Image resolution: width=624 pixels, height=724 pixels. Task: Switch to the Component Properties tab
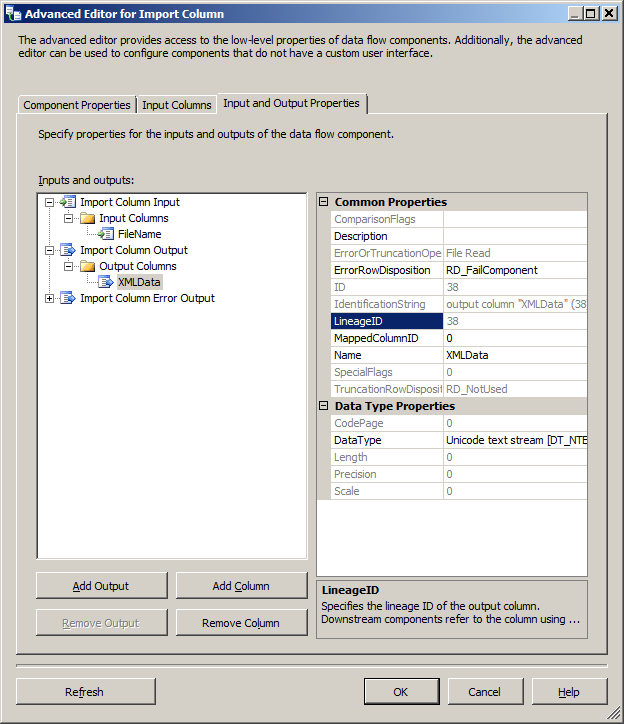click(x=77, y=105)
